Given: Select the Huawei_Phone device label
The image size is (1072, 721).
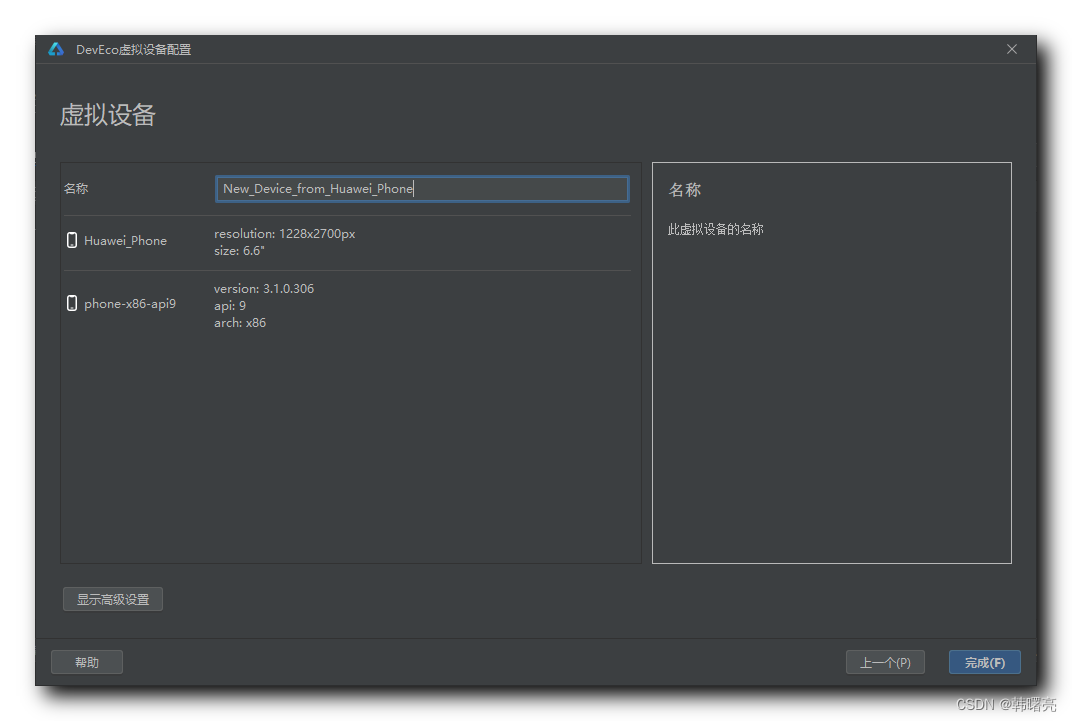Looking at the screenshot, I should click(x=125, y=241).
